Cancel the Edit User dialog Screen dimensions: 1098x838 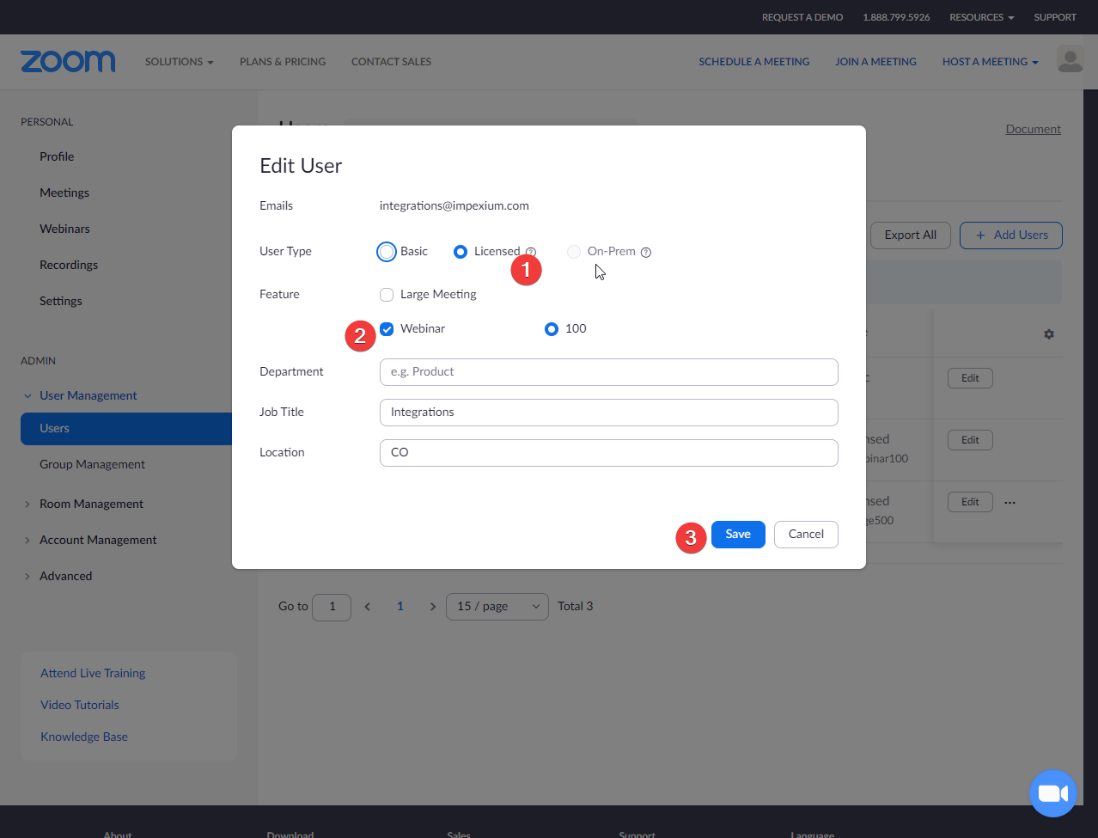806,534
